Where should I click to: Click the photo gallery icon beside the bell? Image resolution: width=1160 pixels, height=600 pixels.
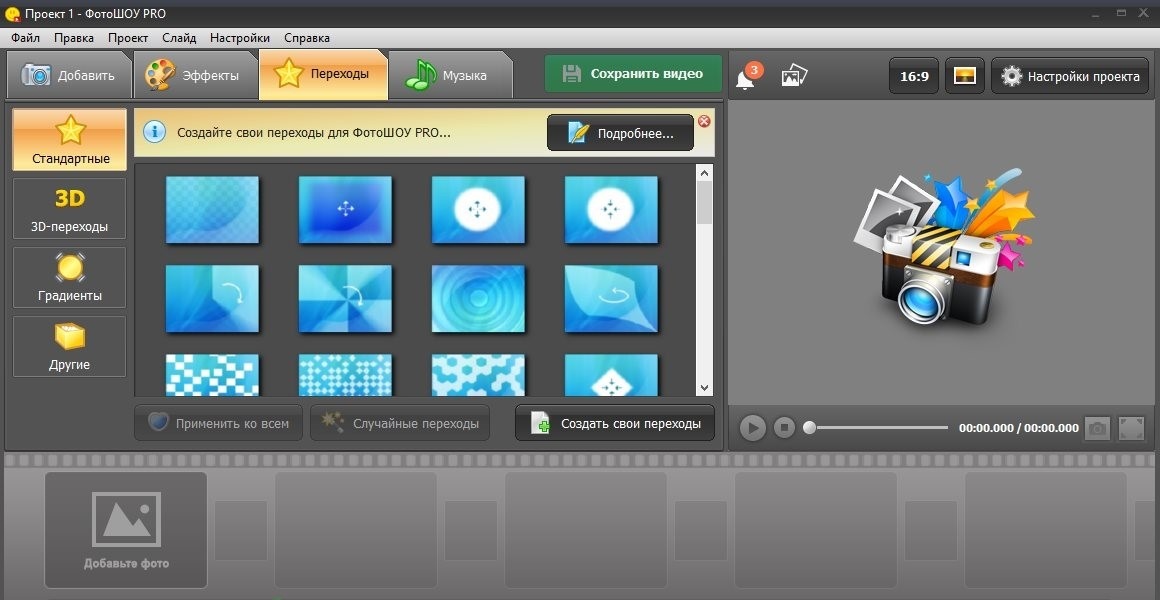click(x=794, y=75)
